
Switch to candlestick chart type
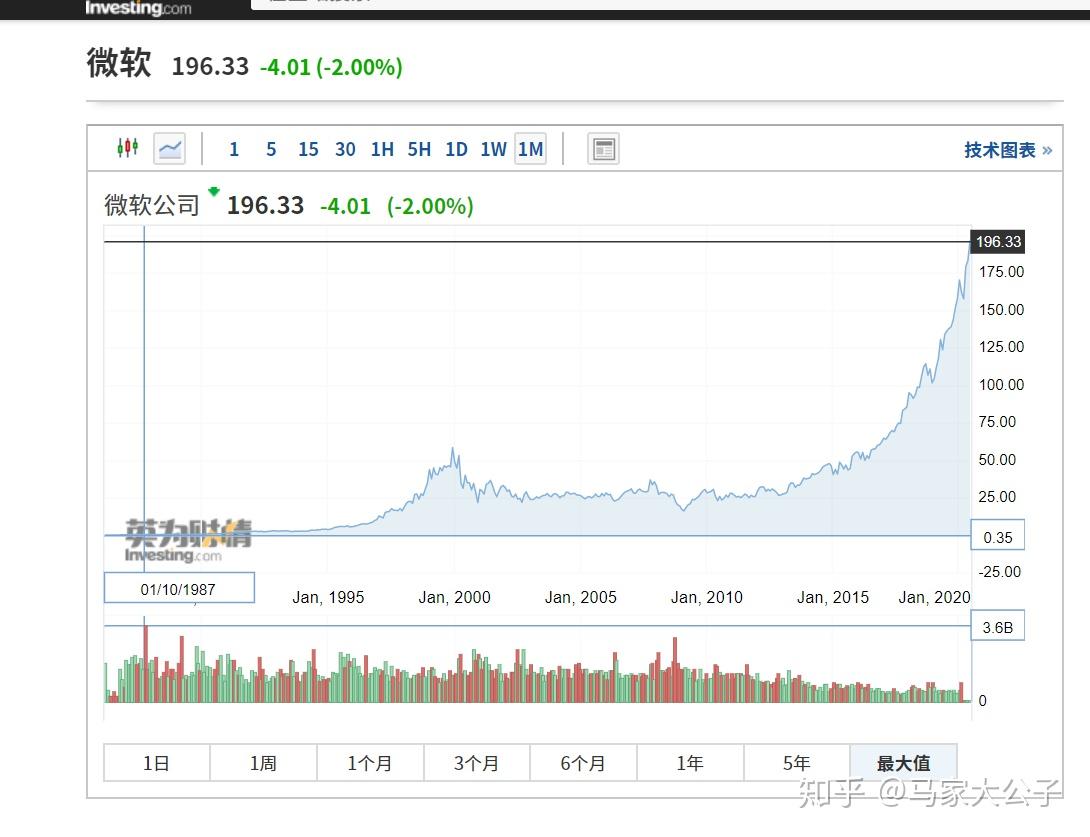tap(127, 148)
